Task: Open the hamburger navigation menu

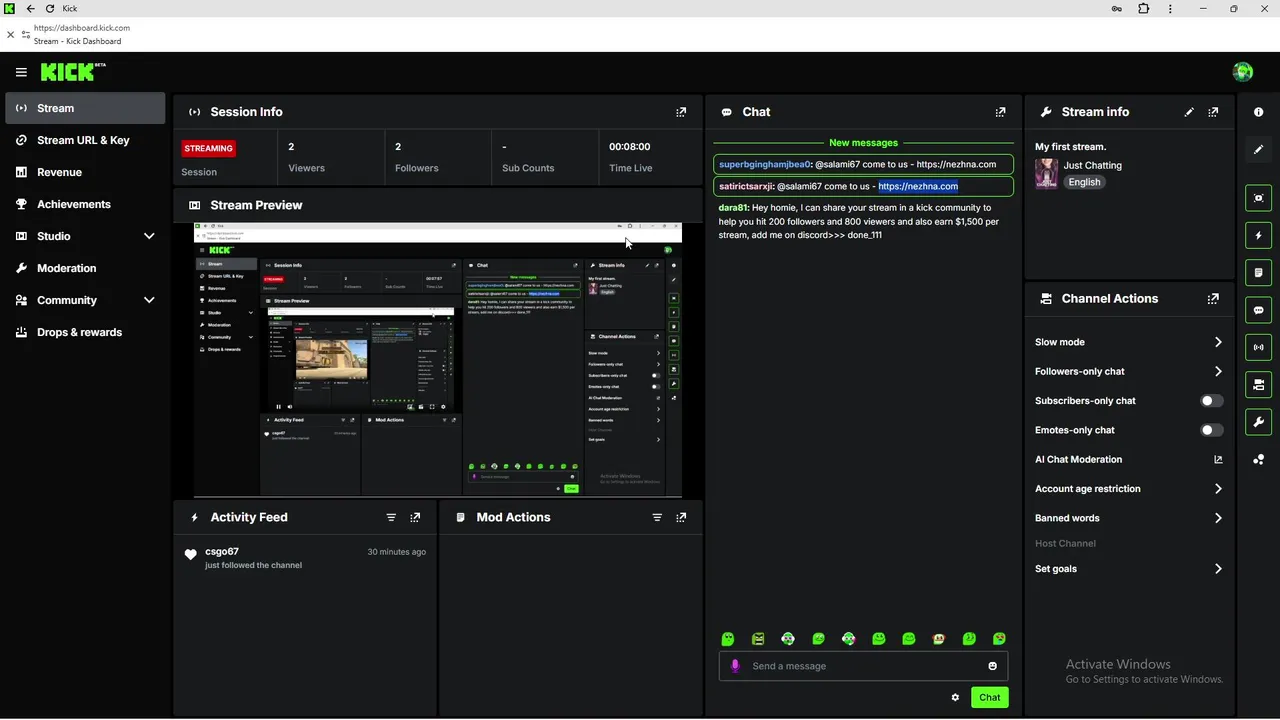Action: point(21,72)
